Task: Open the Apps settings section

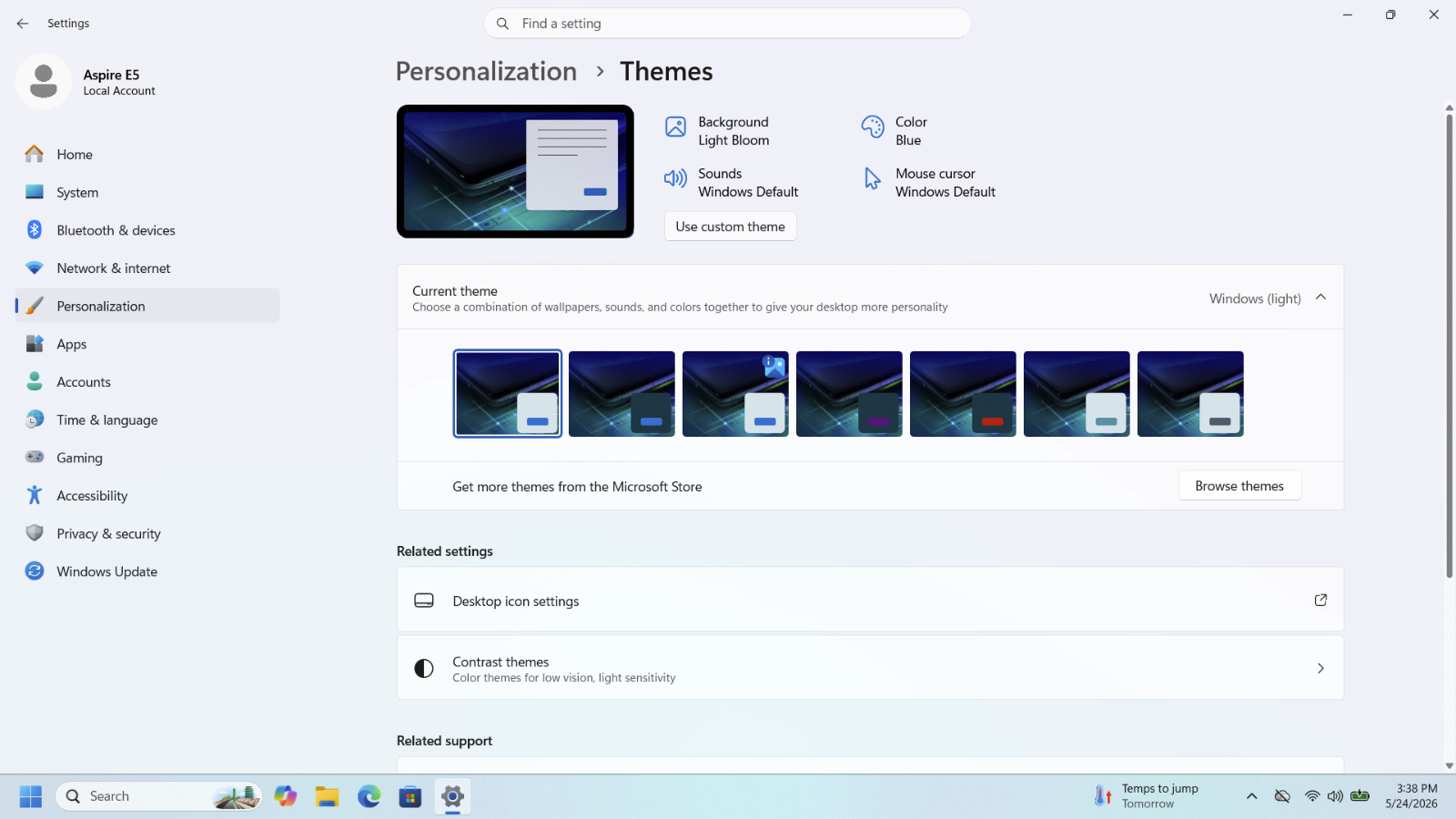Action: 147,344
